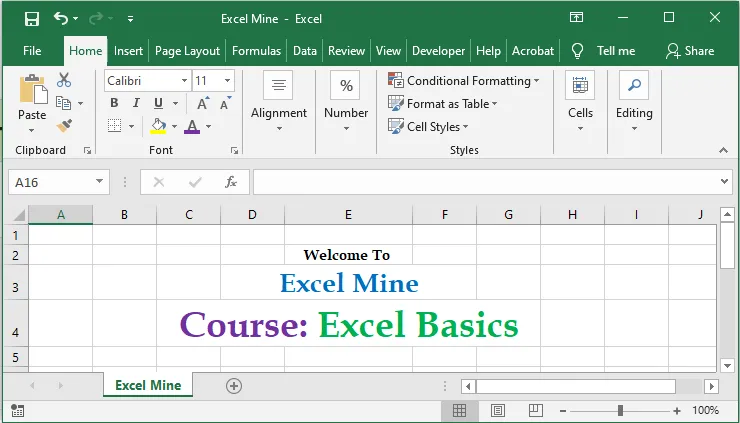Open the Fill Color dropdown arrow
The width and height of the screenshot is (740, 423).
174,126
